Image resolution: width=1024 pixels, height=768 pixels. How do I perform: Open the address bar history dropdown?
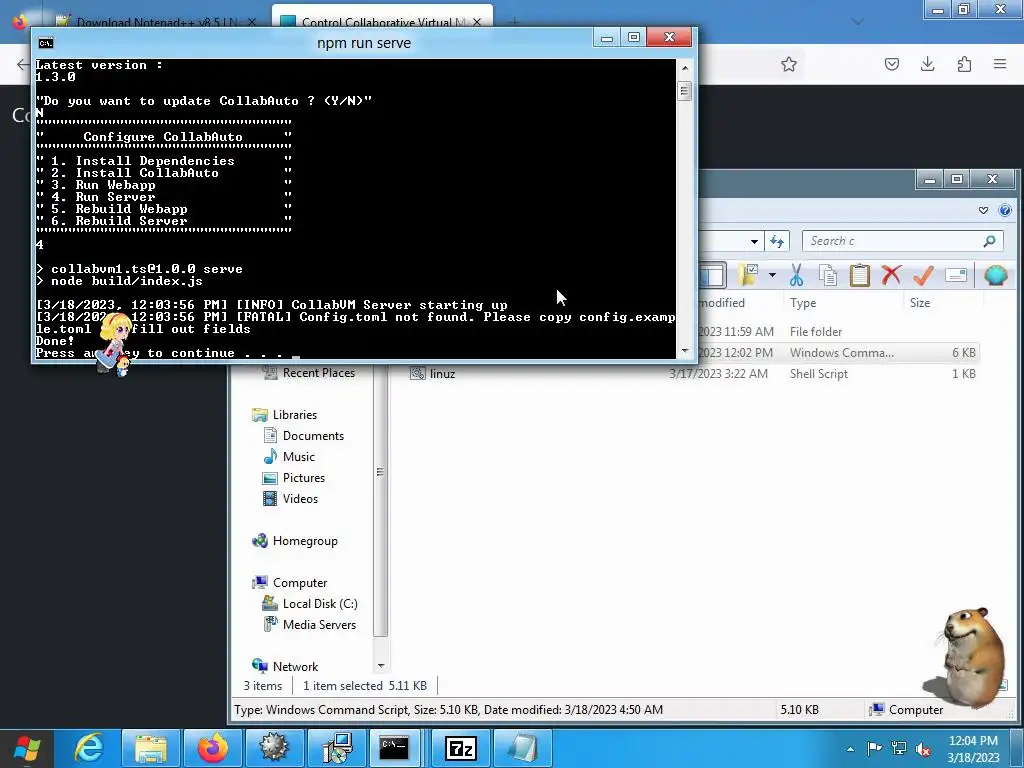(754, 241)
